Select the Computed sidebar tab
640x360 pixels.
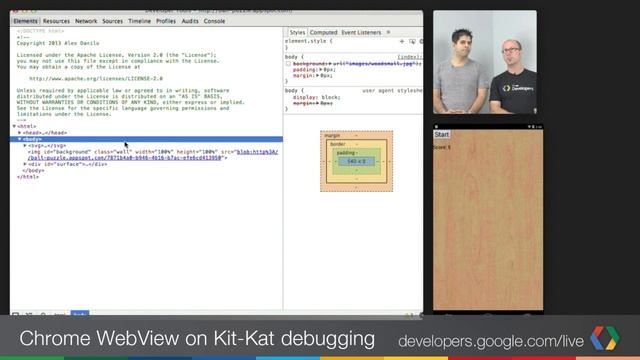pyautogui.click(x=323, y=32)
